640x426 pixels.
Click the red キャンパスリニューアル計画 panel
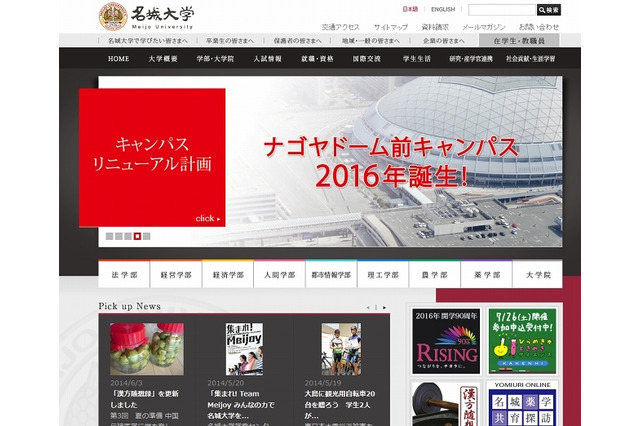152,157
